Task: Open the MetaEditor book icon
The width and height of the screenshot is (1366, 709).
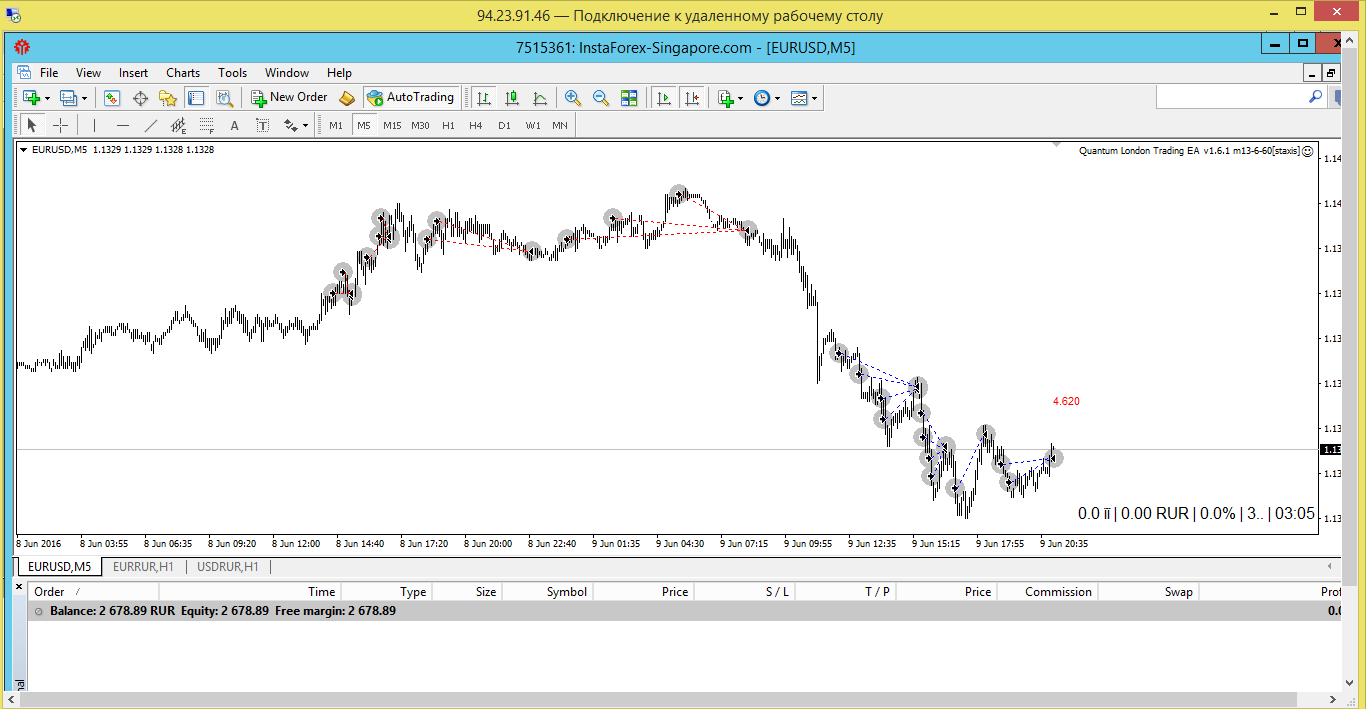Action: 347,97
